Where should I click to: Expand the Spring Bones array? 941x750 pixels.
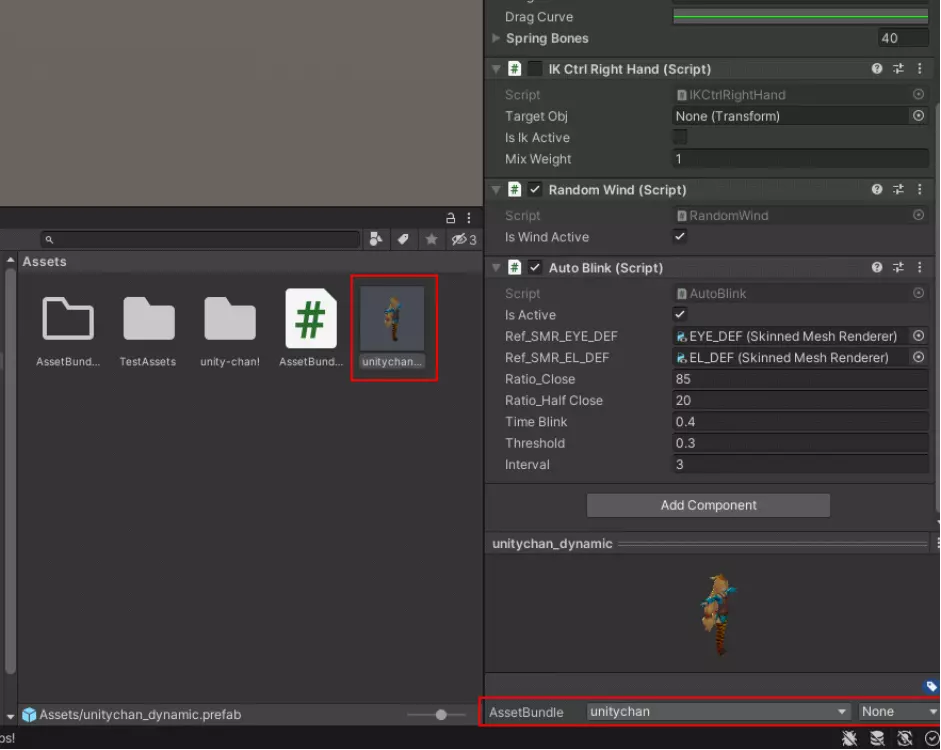click(496, 38)
